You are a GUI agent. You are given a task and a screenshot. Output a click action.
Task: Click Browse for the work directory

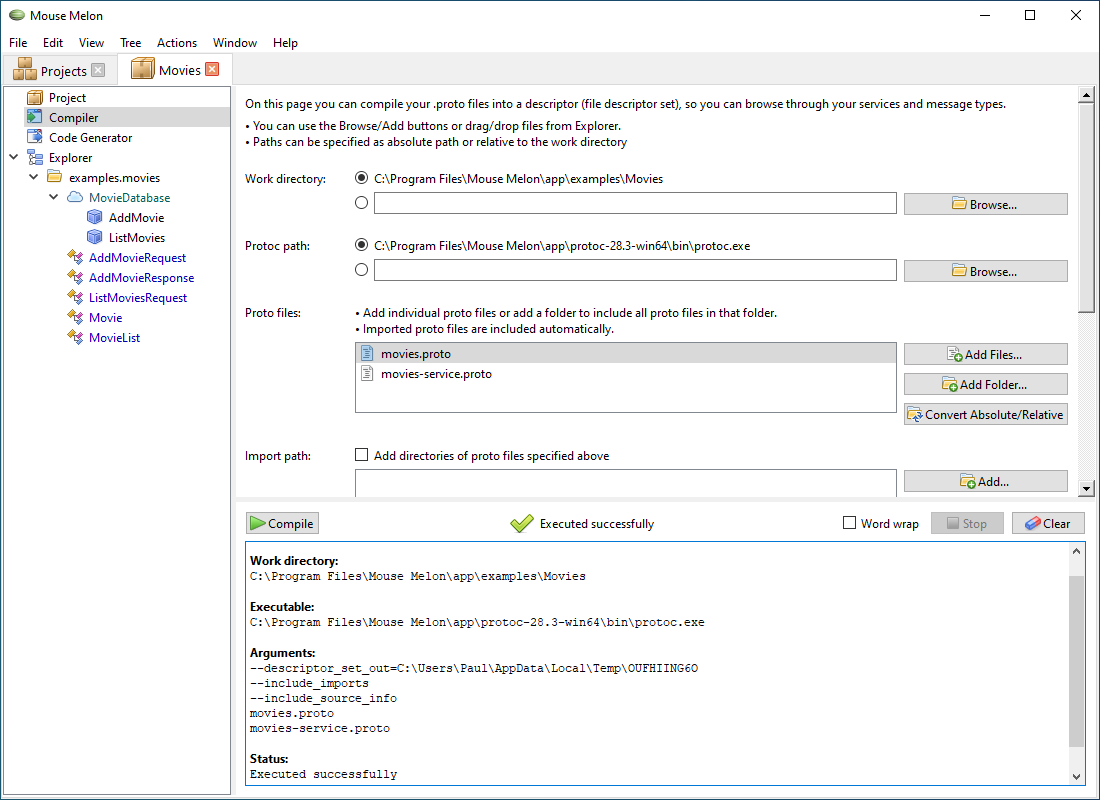pyautogui.click(x=984, y=203)
